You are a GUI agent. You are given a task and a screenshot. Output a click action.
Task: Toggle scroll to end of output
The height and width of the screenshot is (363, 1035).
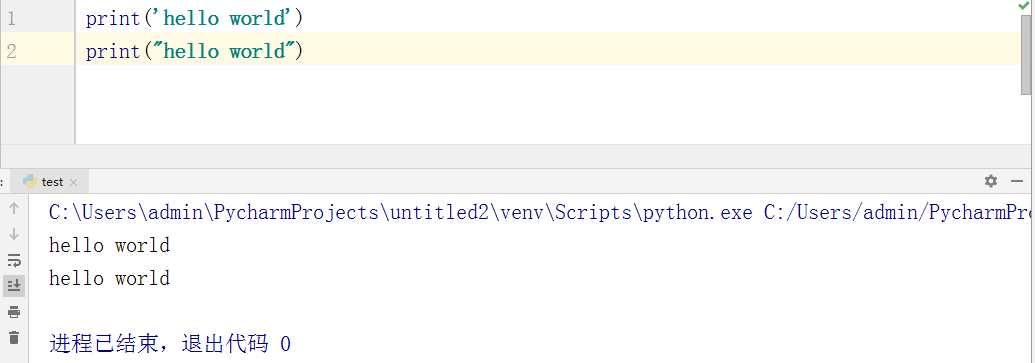(14, 286)
